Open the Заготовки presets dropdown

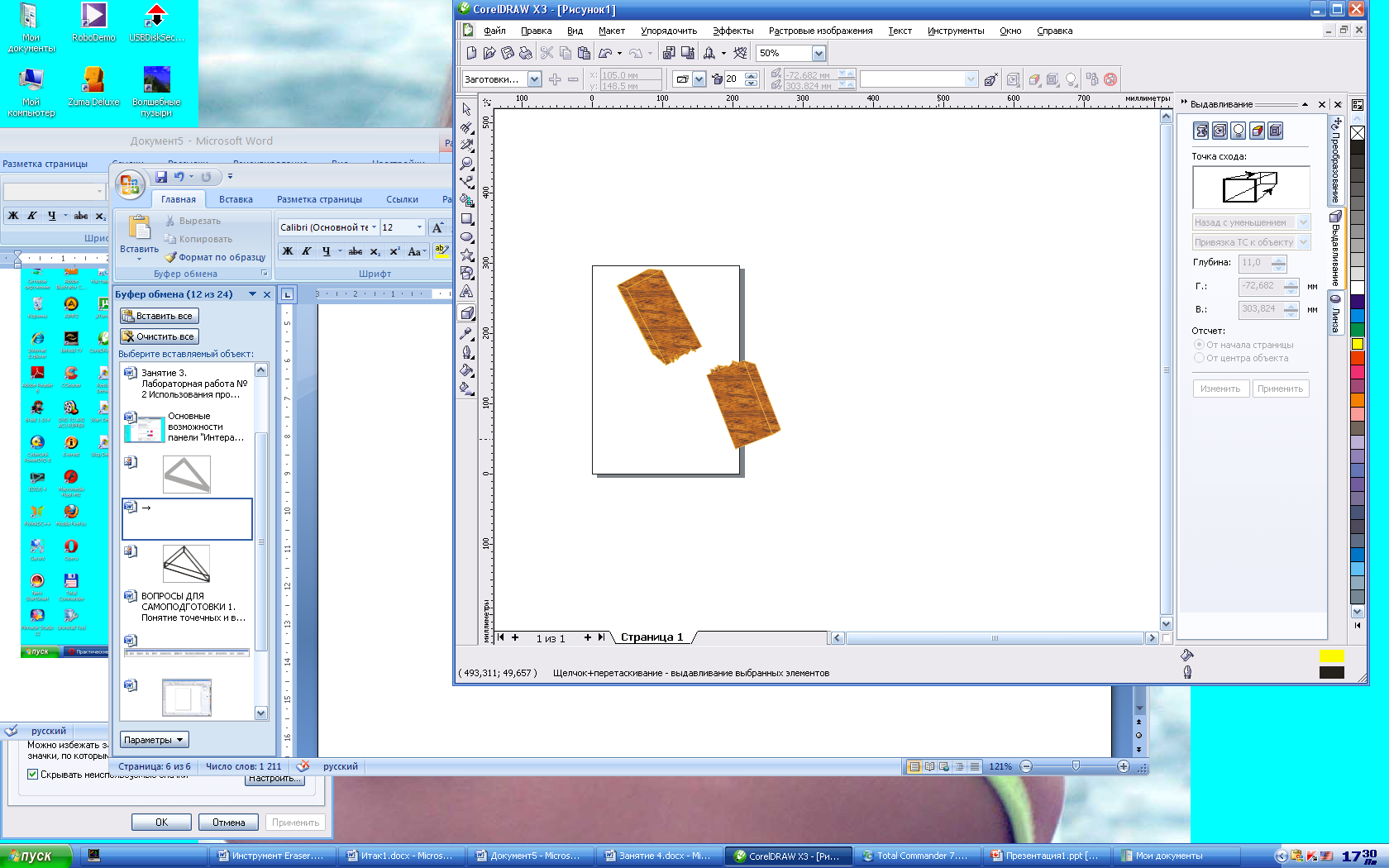click(x=534, y=79)
